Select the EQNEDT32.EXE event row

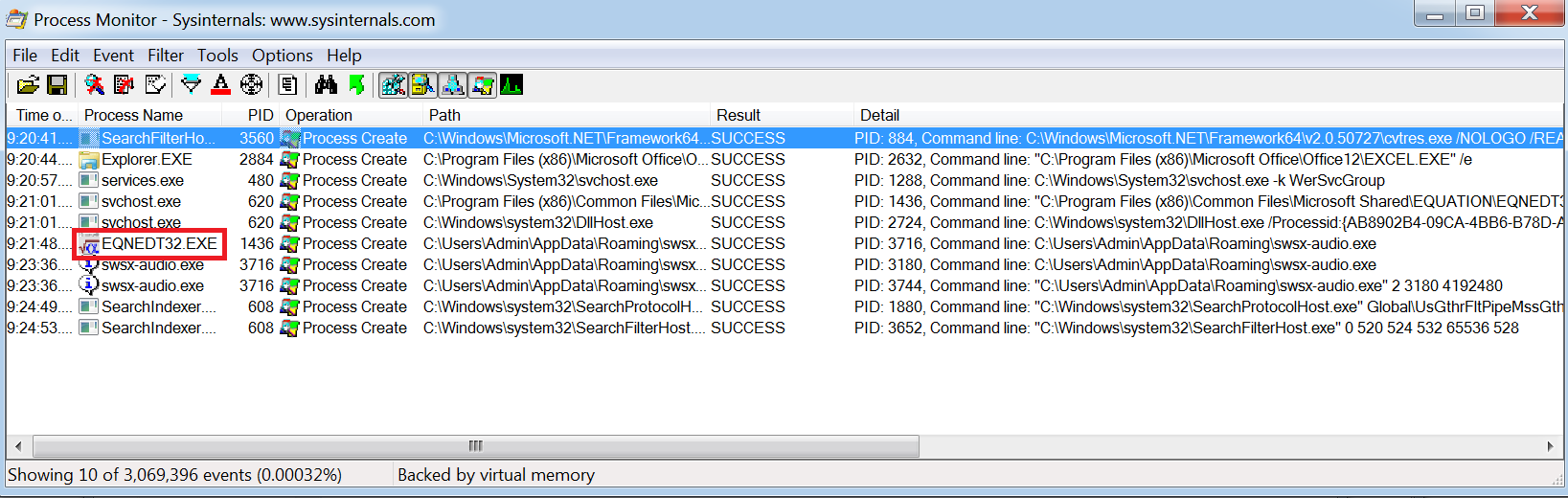(785, 243)
